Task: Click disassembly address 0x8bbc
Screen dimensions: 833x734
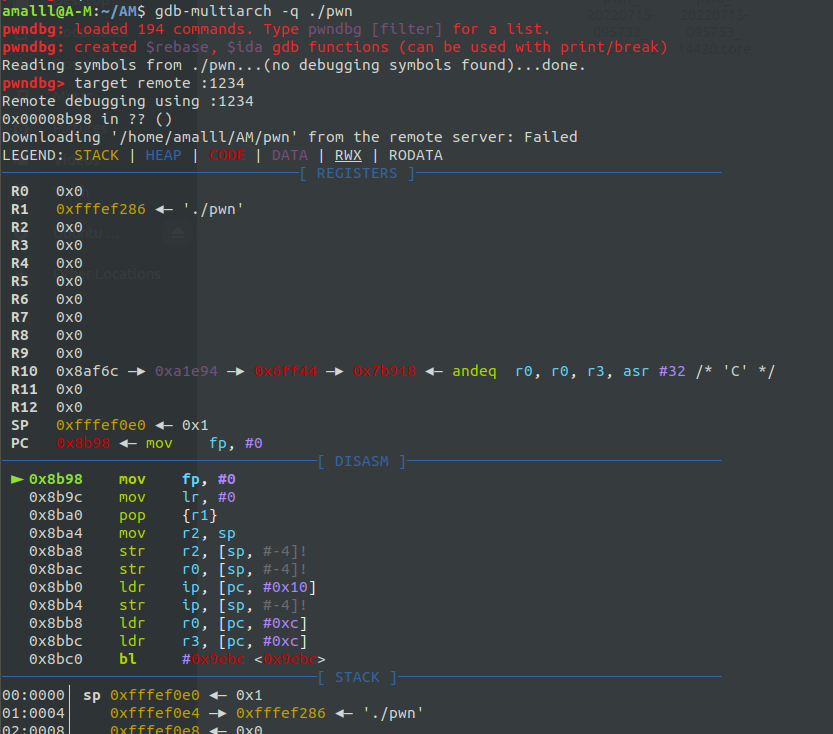Action: 56,641
